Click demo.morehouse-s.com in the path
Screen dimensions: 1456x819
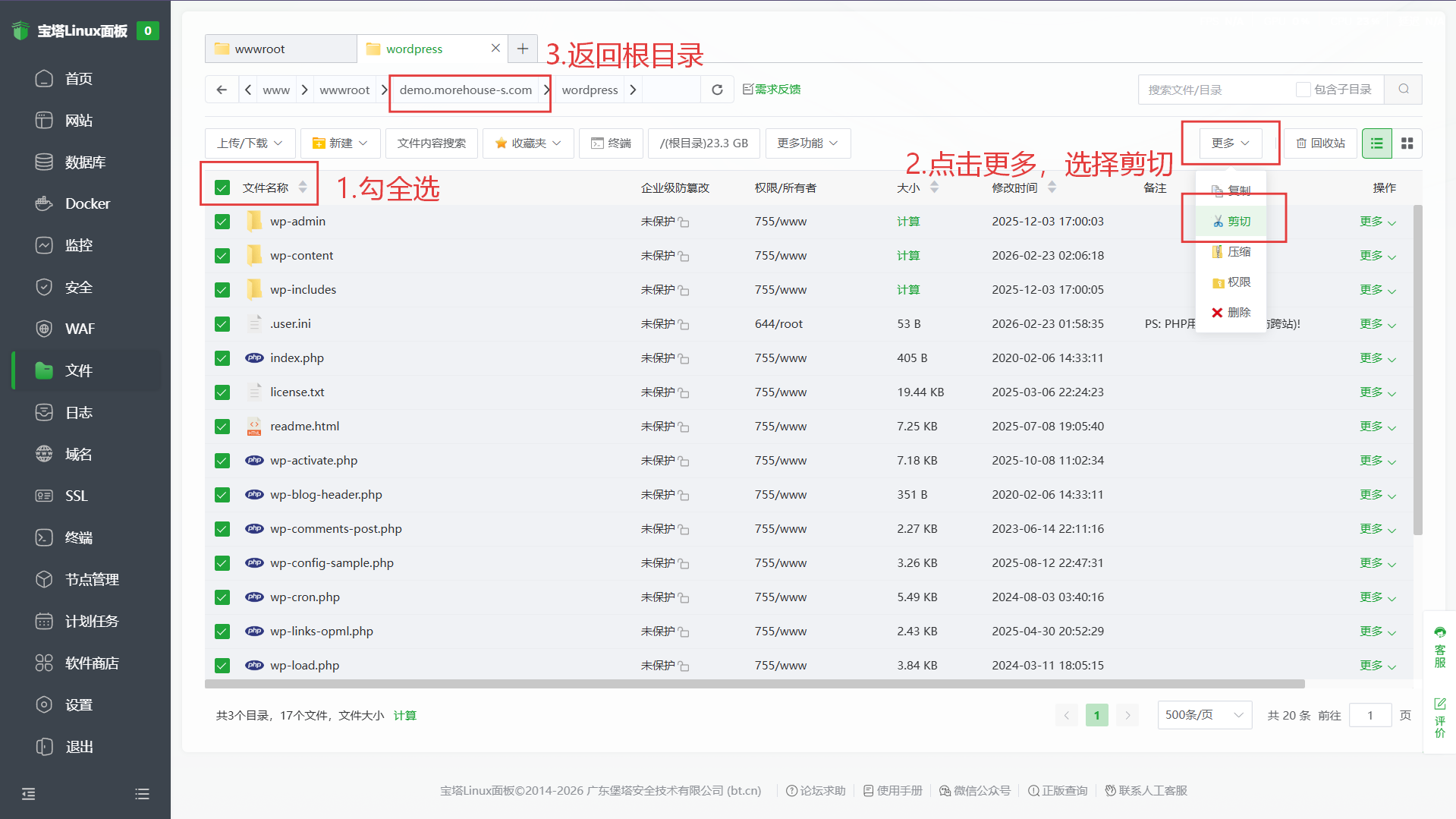click(466, 90)
